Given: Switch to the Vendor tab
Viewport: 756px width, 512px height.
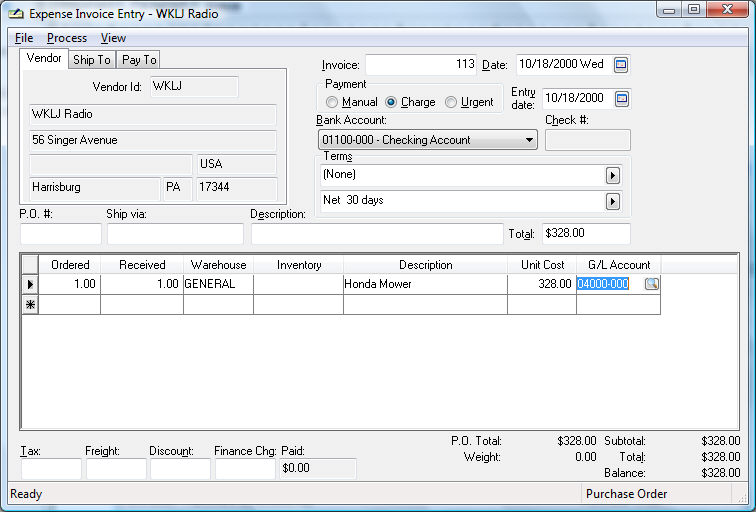Looking at the screenshot, I should click(x=44, y=58).
